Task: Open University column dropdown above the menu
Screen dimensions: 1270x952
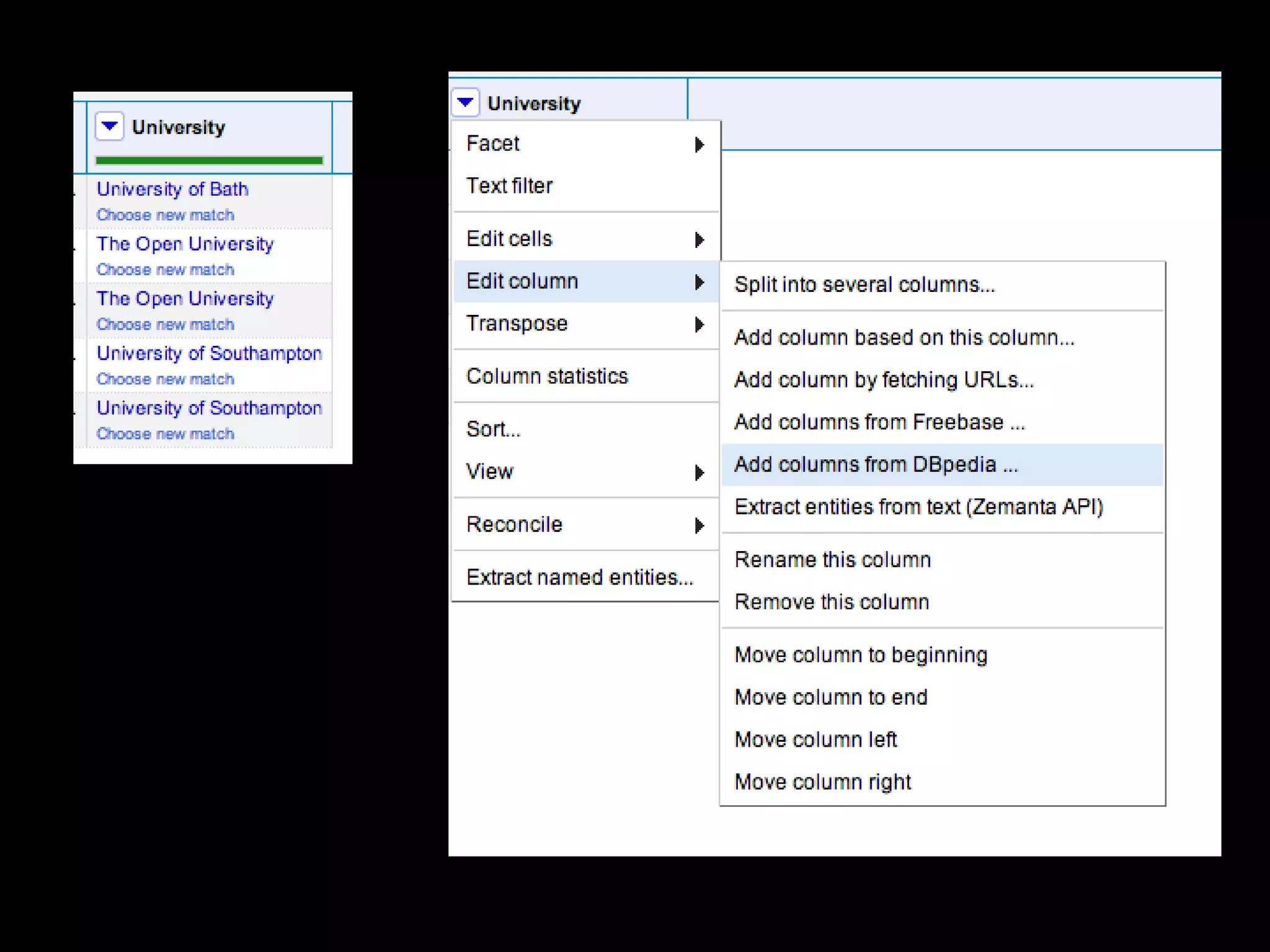Action: pos(465,102)
